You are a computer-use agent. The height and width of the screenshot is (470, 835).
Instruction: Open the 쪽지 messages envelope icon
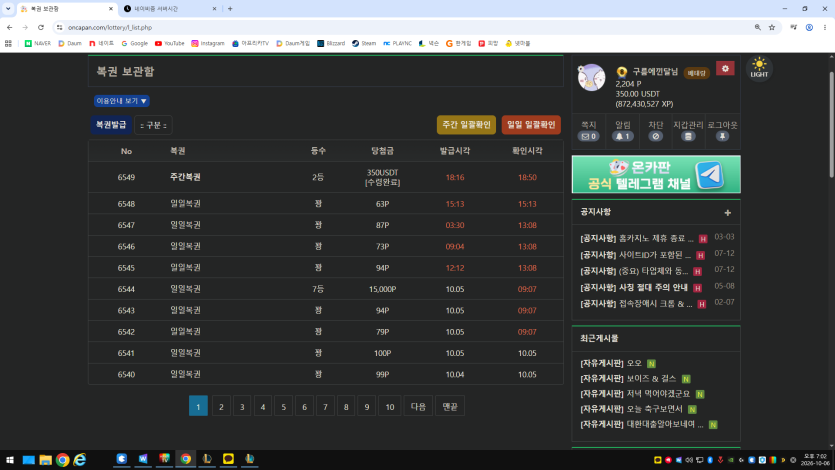click(588, 136)
